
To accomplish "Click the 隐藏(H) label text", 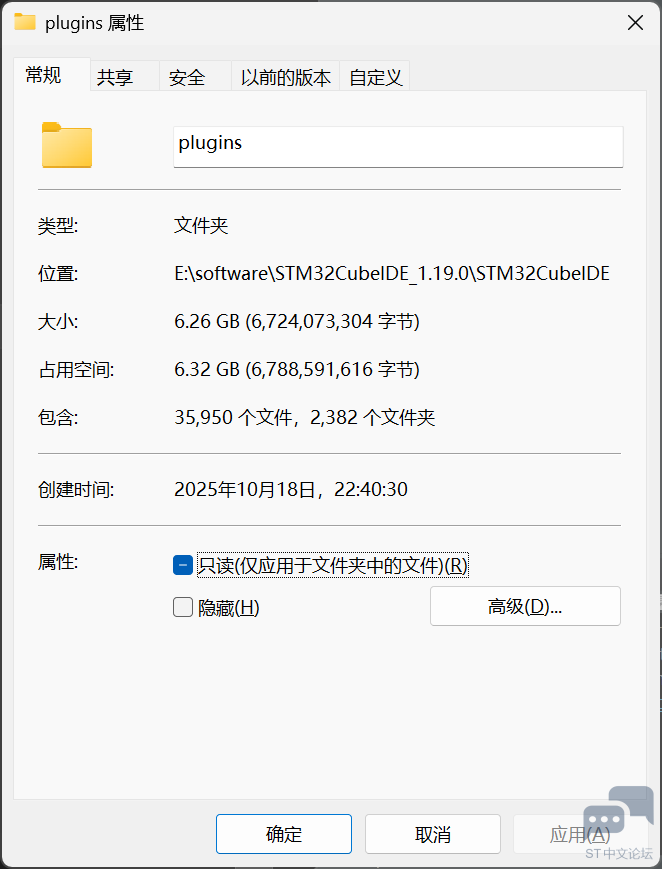I will tap(228, 608).
